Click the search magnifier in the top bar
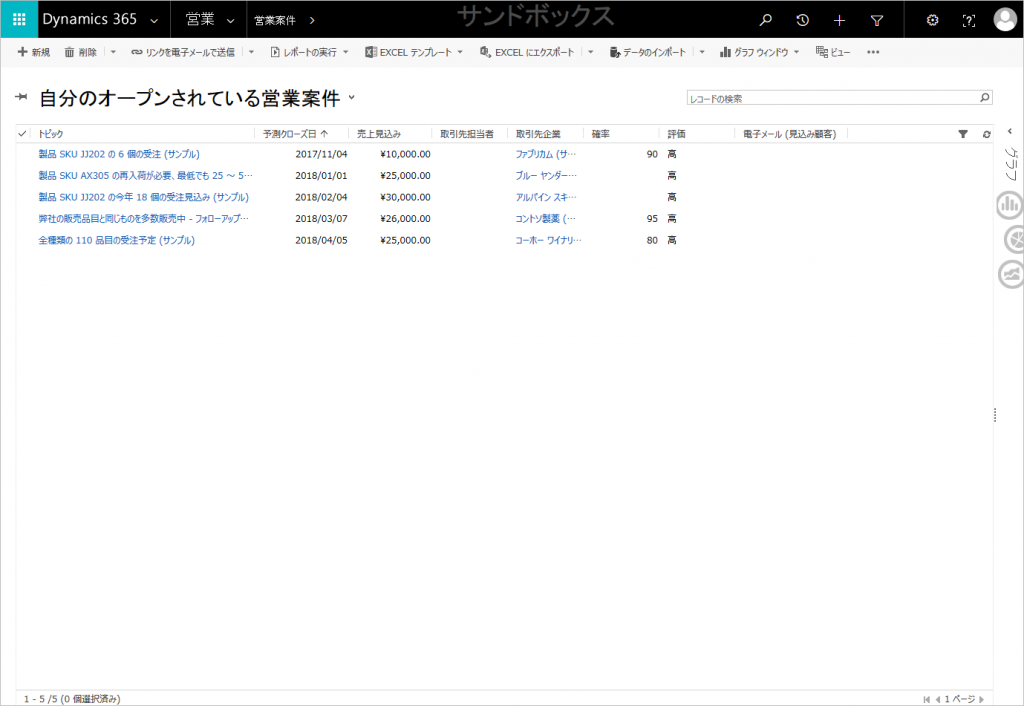 (766, 20)
